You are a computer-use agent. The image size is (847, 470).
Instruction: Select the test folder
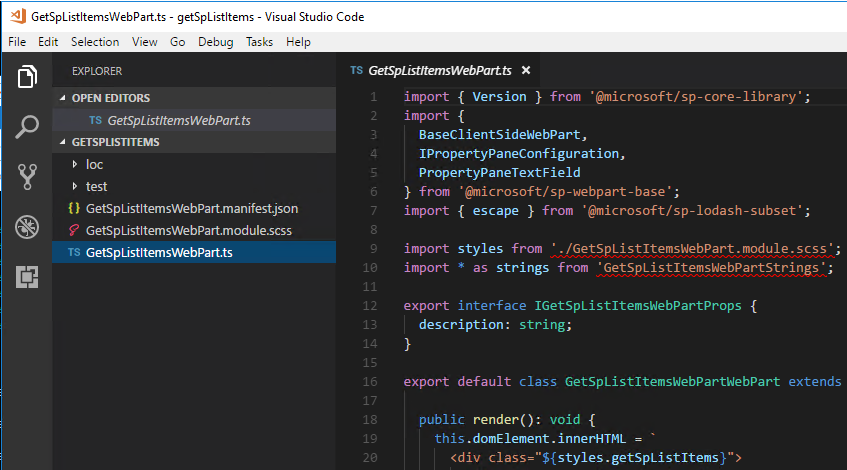point(194,186)
